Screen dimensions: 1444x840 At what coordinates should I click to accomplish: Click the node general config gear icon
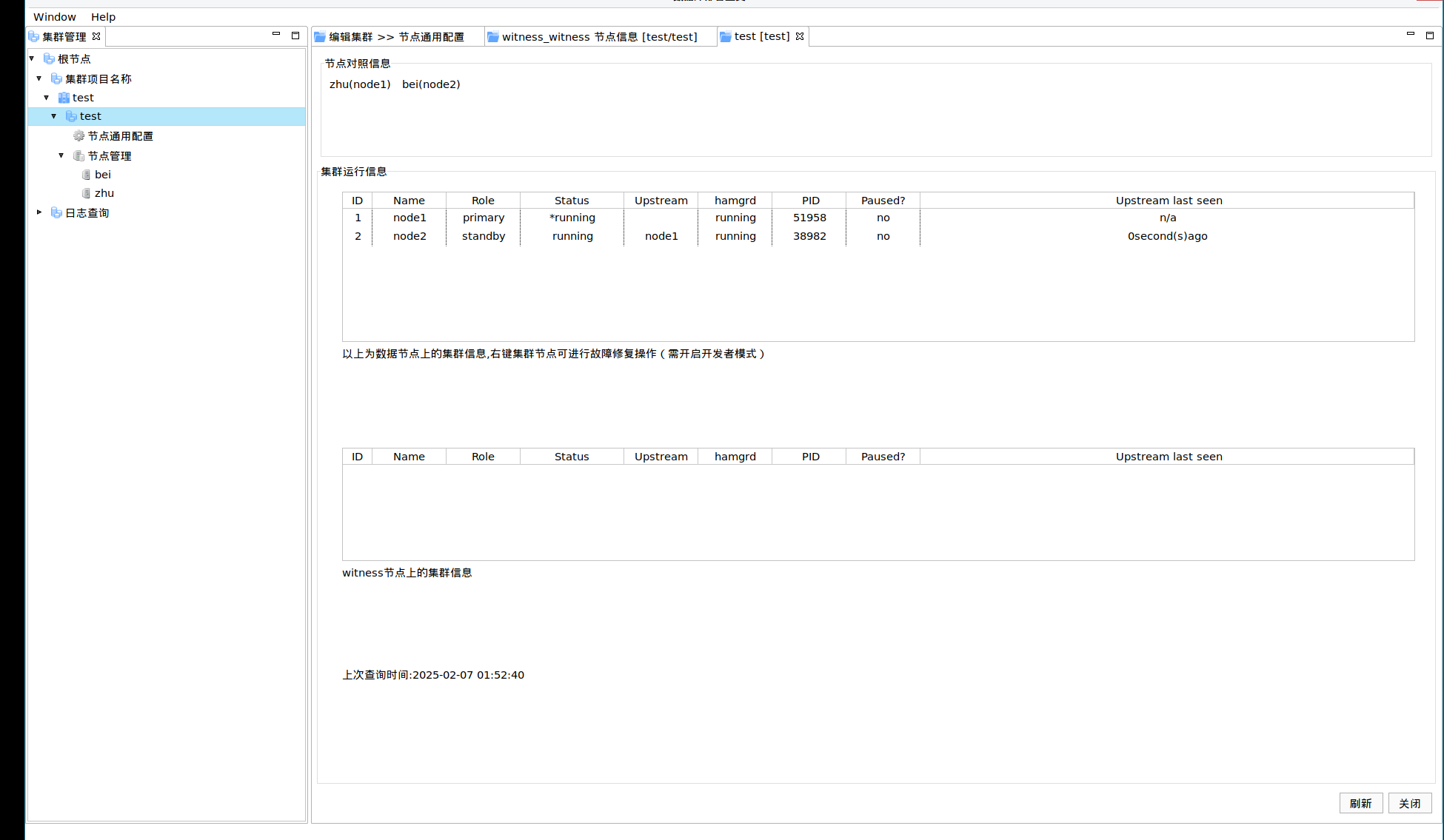point(78,135)
